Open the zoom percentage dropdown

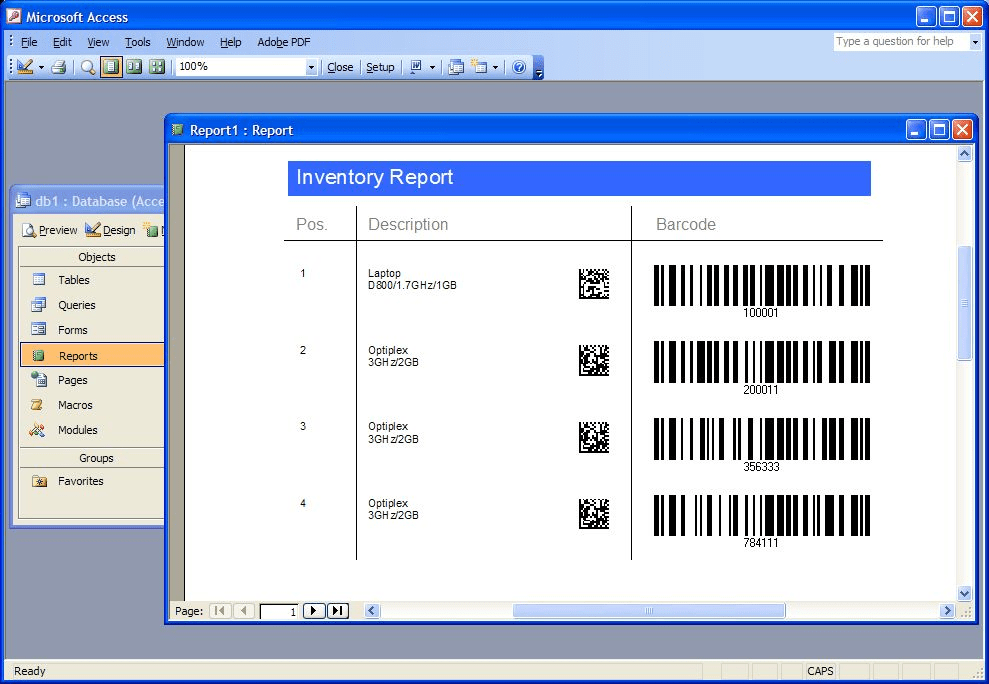pos(310,67)
